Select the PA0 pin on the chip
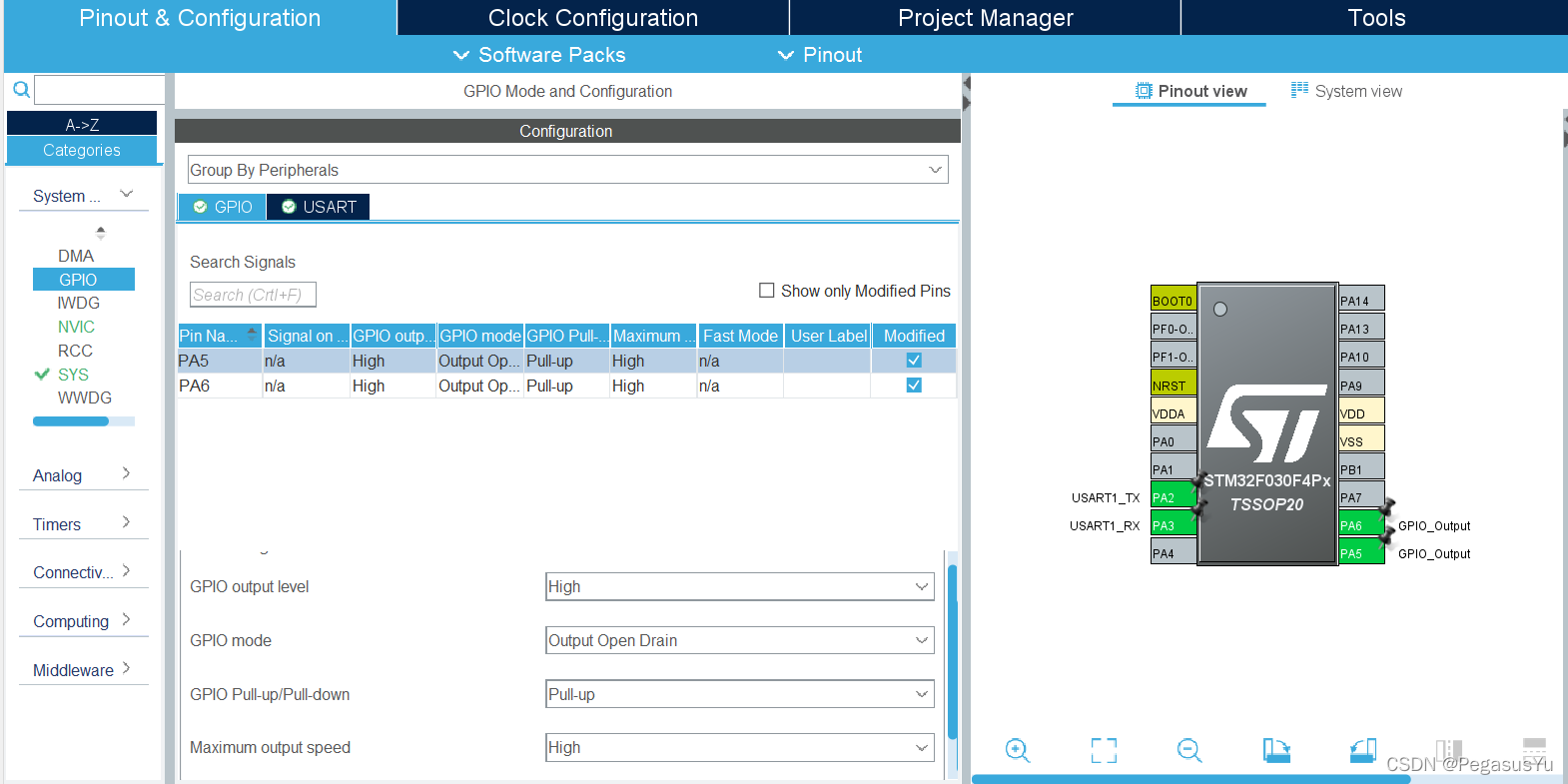Image resolution: width=1568 pixels, height=784 pixels. 1173,440
